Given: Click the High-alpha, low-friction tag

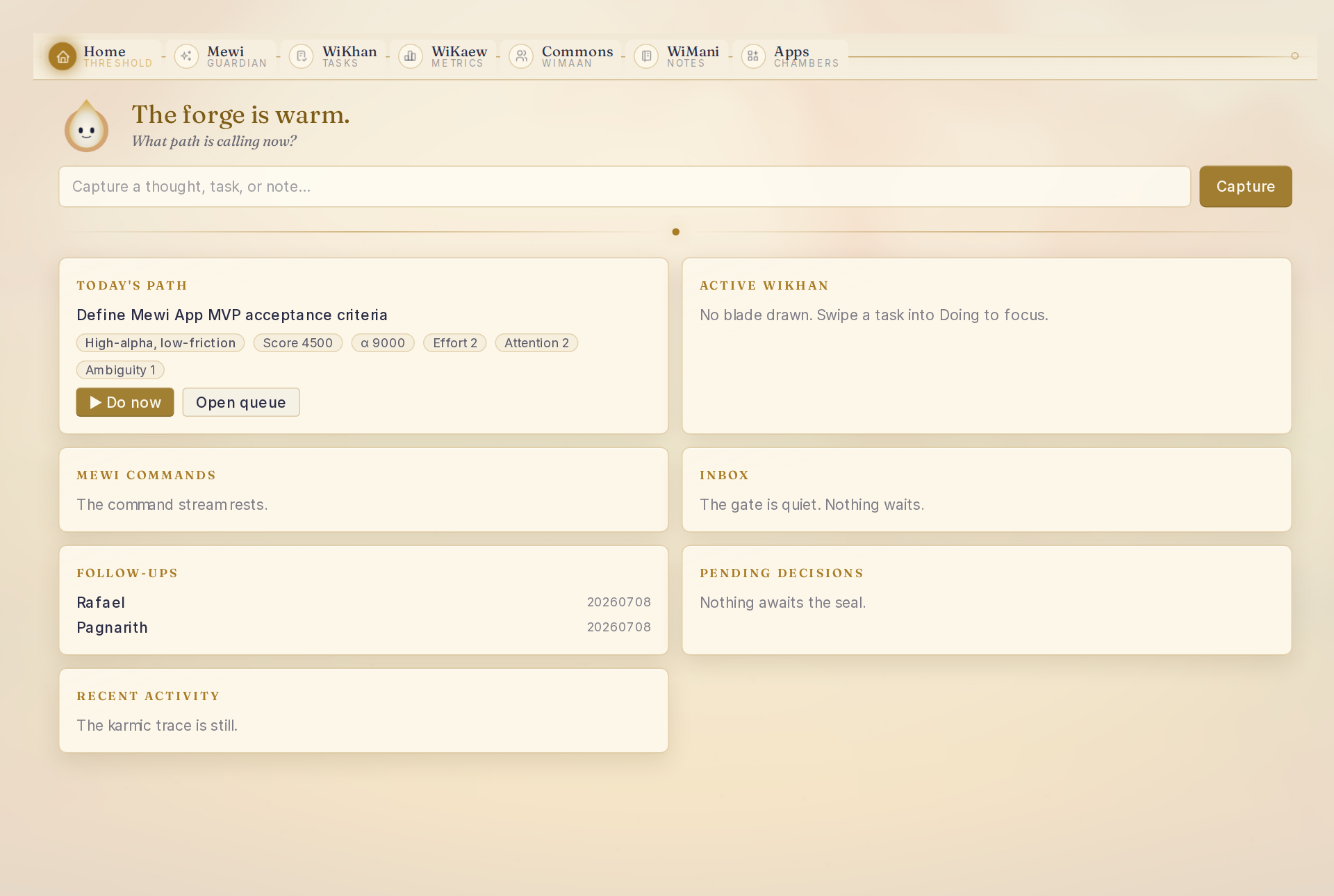Looking at the screenshot, I should pos(160,343).
